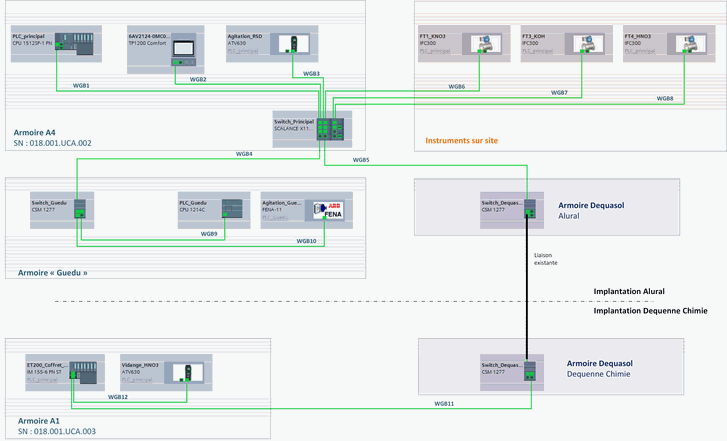Click the SN : 018.001.UCA.003 text
The image size is (727, 441).
pyautogui.click(x=57, y=432)
